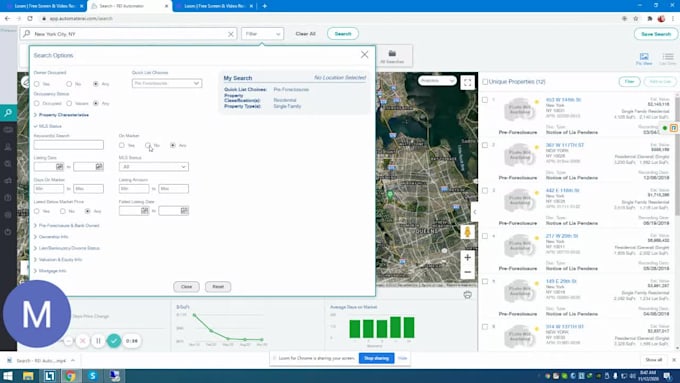This screenshot has width=680, height=383.
Task: Expand Pre-Foreclosure & Bank Owned section
Action: coord(67,226)
